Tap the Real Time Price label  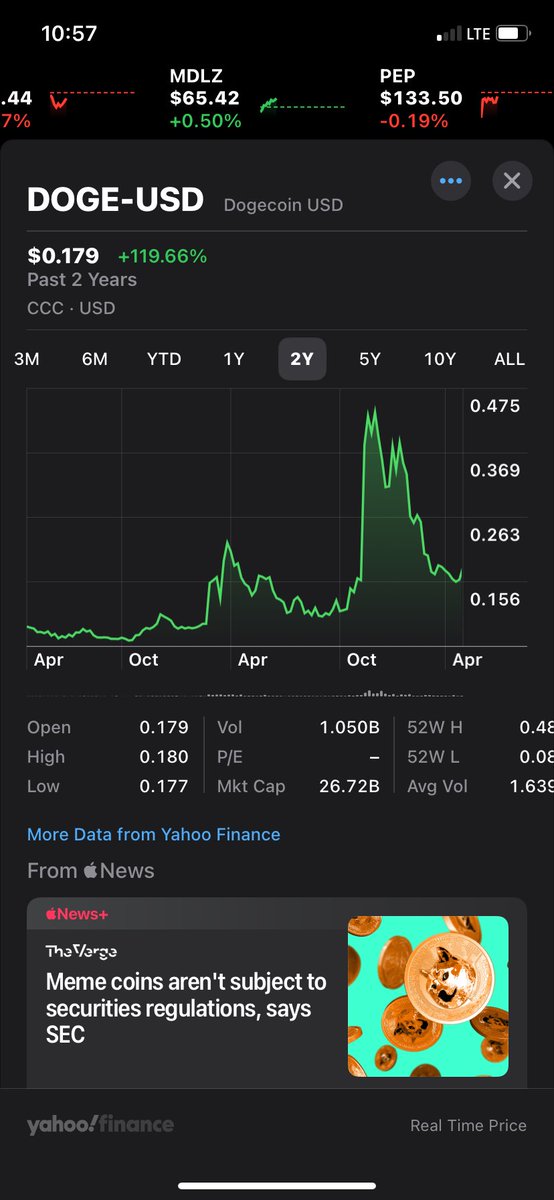pyautogui.click(x=468, y=1125)
